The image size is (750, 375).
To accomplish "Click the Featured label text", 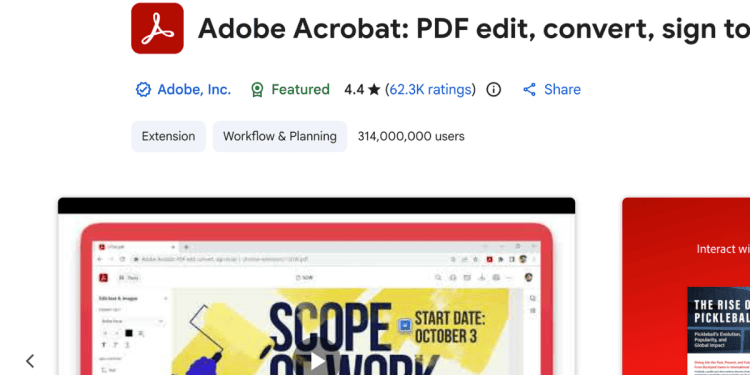I will click(300, 89).
